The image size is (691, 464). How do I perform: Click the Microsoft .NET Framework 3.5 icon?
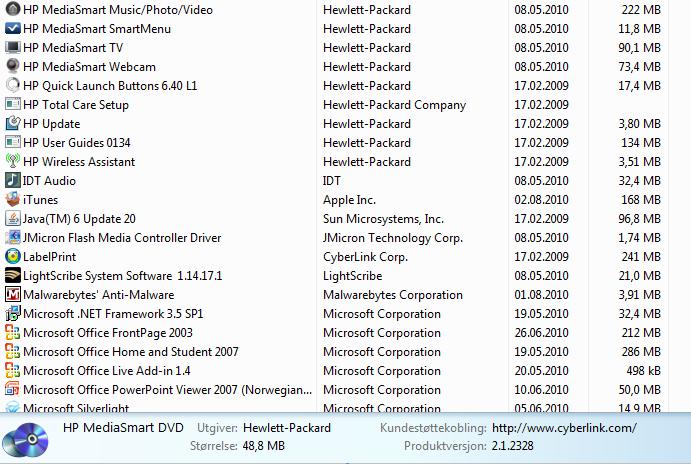coord(13,313)
